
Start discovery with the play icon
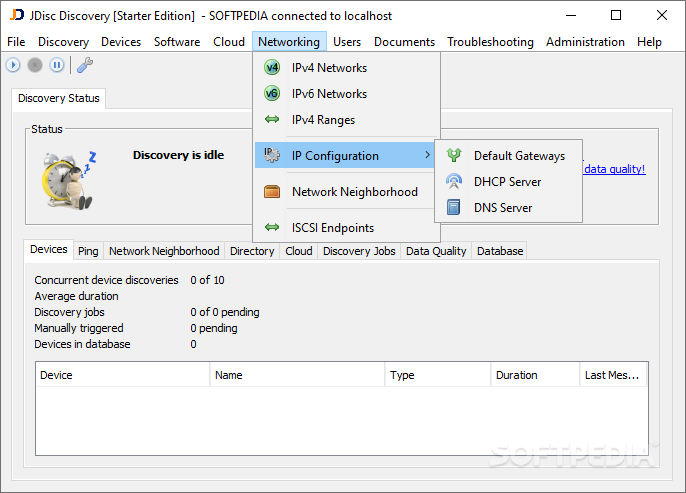click(13, 65)
